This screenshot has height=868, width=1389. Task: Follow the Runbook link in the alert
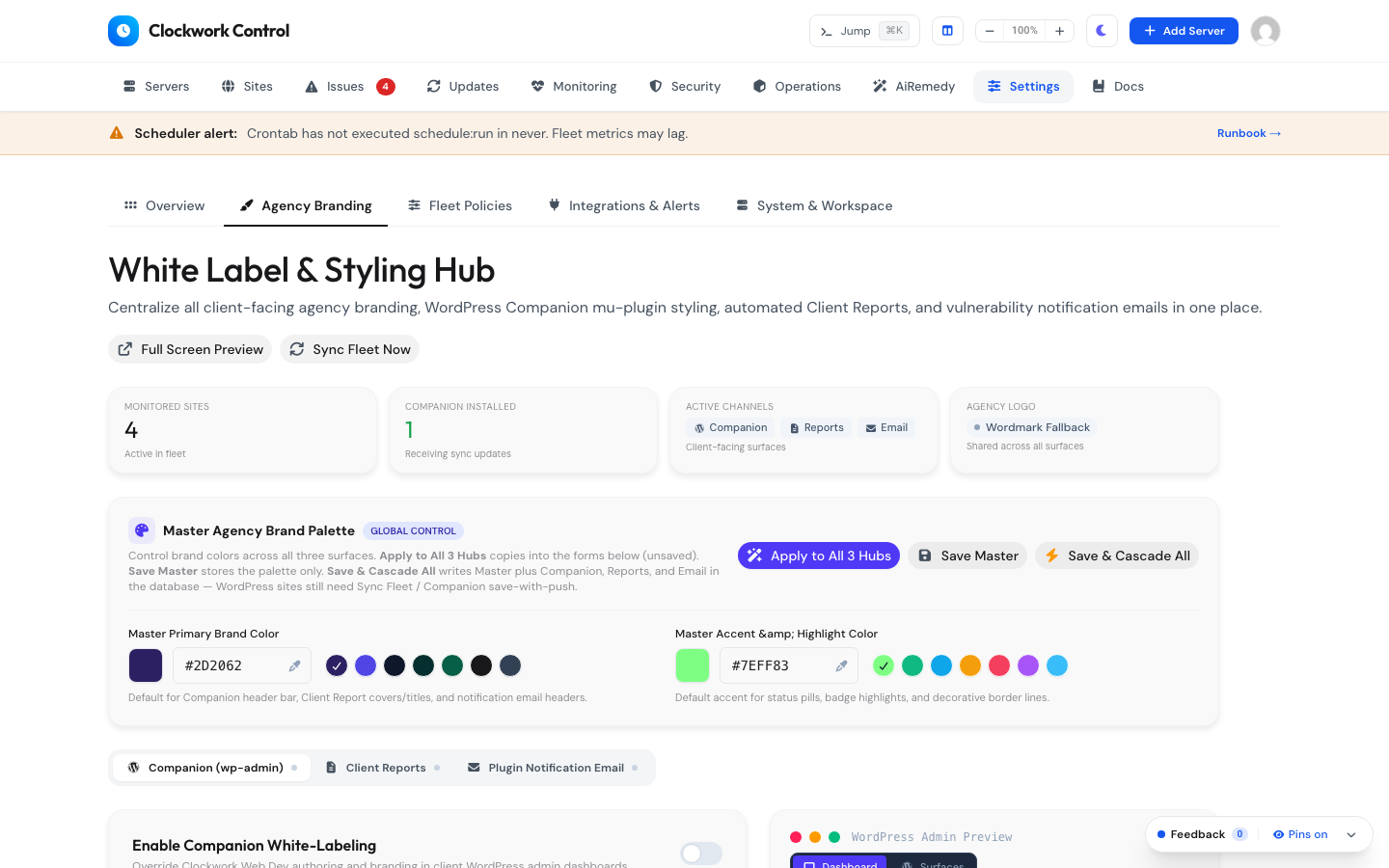coord(1249,133)
